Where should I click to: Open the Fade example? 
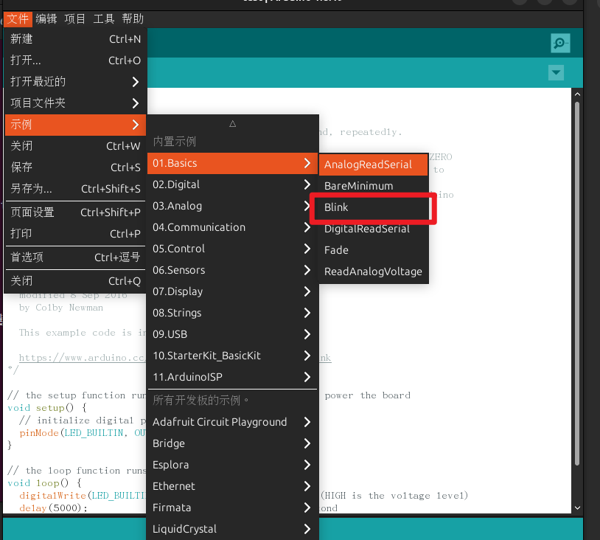pos(336,250)
